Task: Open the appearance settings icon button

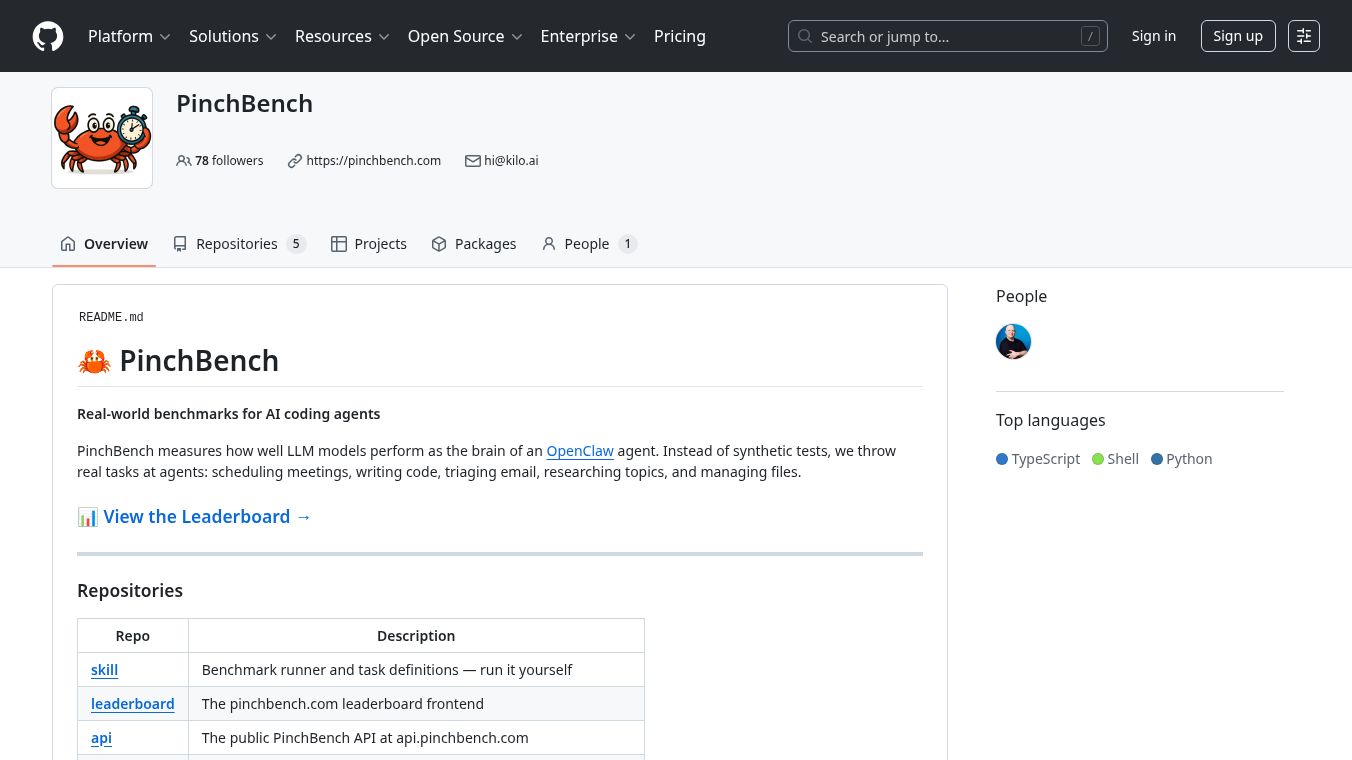Action: pos(1304,36)
